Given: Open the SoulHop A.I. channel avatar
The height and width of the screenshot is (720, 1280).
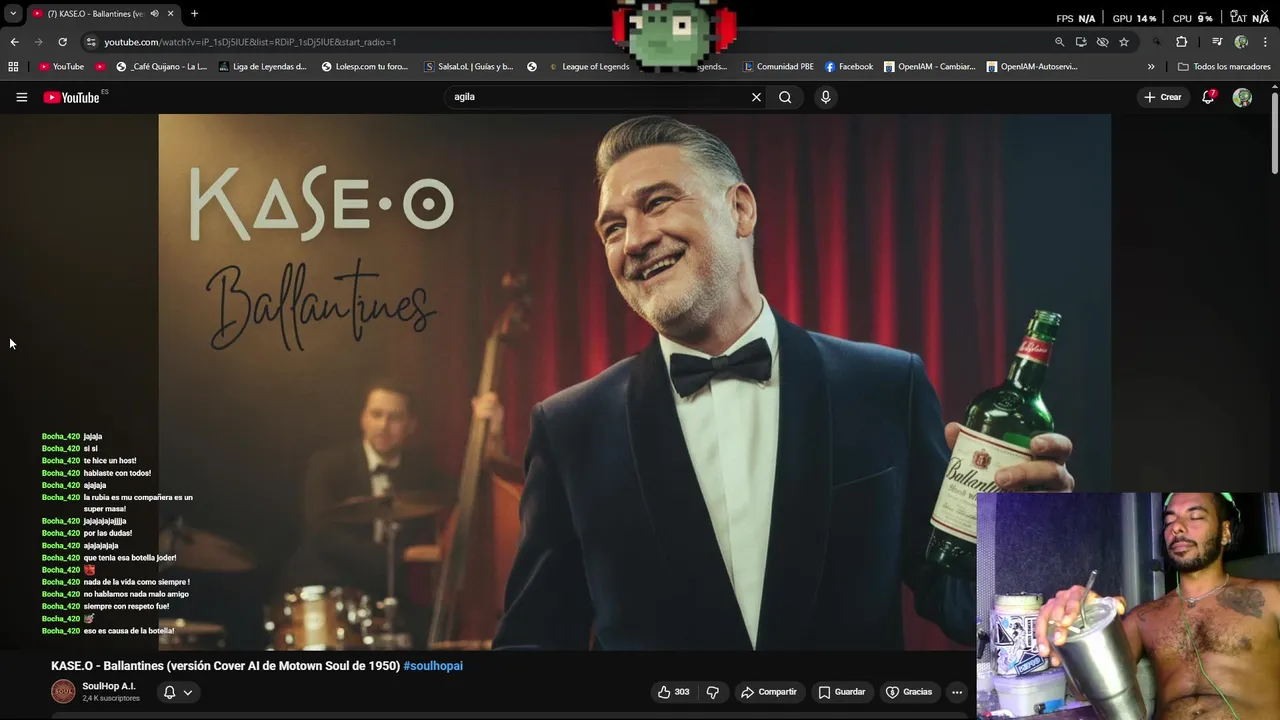Looking at the screenshot, I should point(63,691).
